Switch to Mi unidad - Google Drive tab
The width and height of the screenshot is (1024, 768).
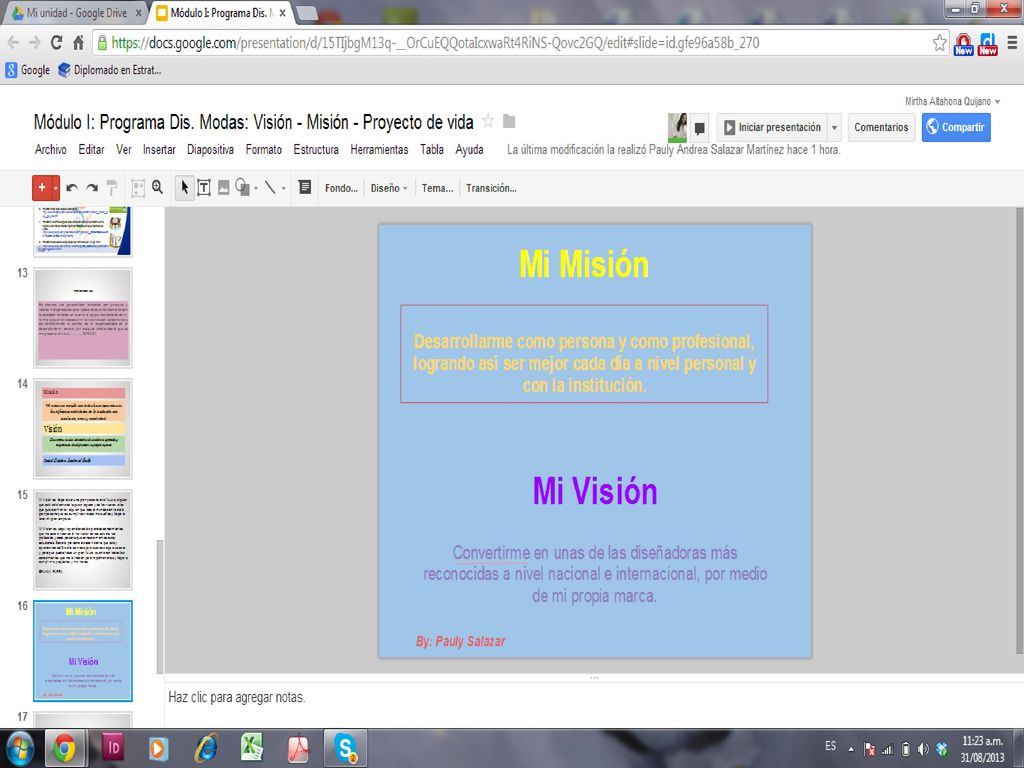click(77, 12)
